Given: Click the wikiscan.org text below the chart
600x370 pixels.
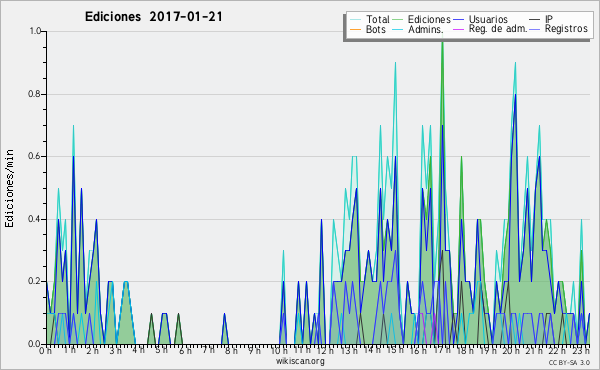Looking at the screenshot, I should (x=300, y=361).
